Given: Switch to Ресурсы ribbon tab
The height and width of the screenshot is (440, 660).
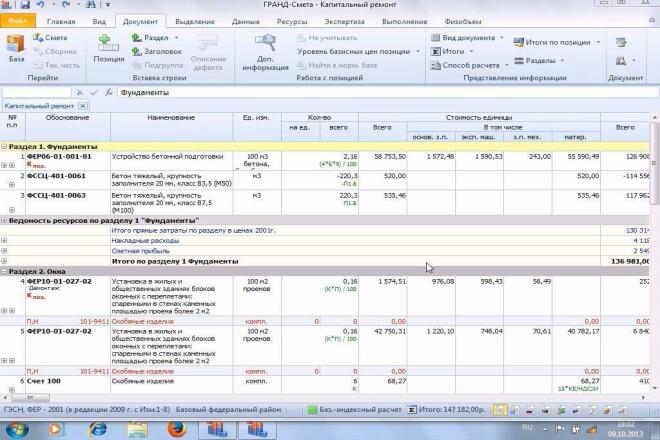Looking at the screenshot, I should pos(292,21).
